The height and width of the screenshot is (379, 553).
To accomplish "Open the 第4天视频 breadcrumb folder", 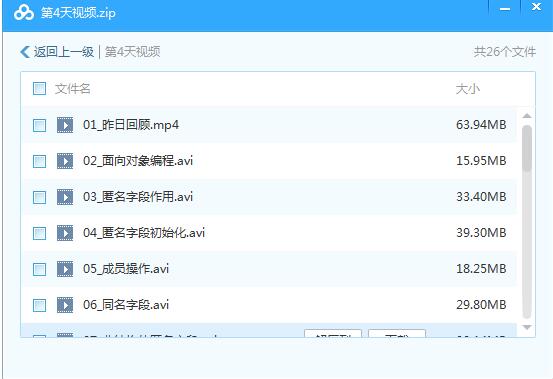I will pyautogui.click(x=133, y=52).
